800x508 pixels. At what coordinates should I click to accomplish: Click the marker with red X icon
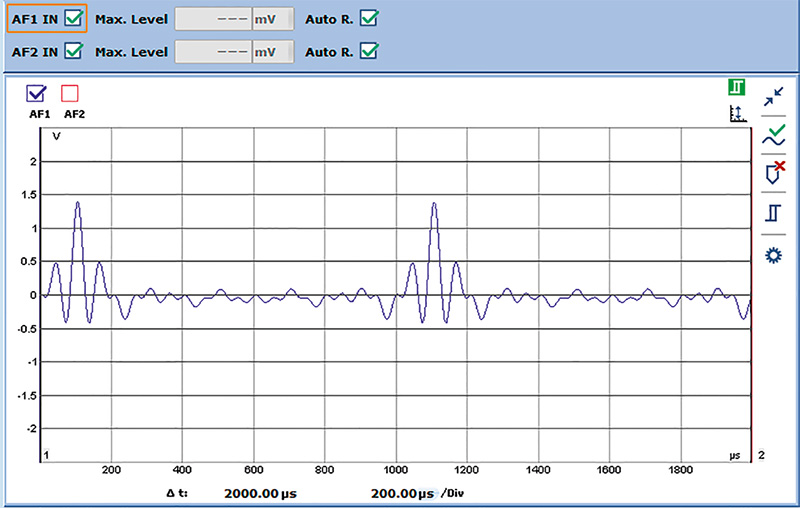[x=774, y=173]
